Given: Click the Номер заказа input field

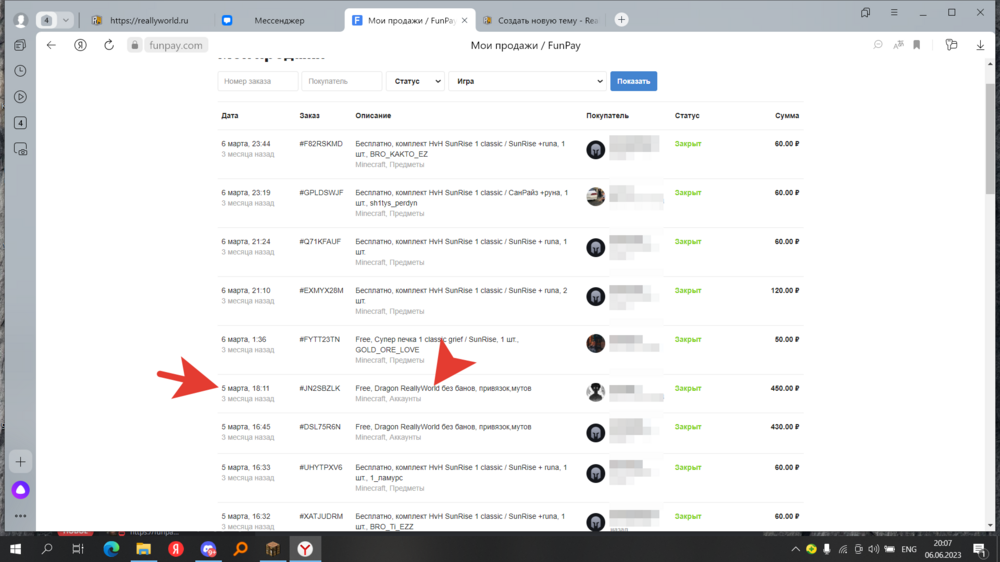Looking at the screenshot, I should coord(258,81).
